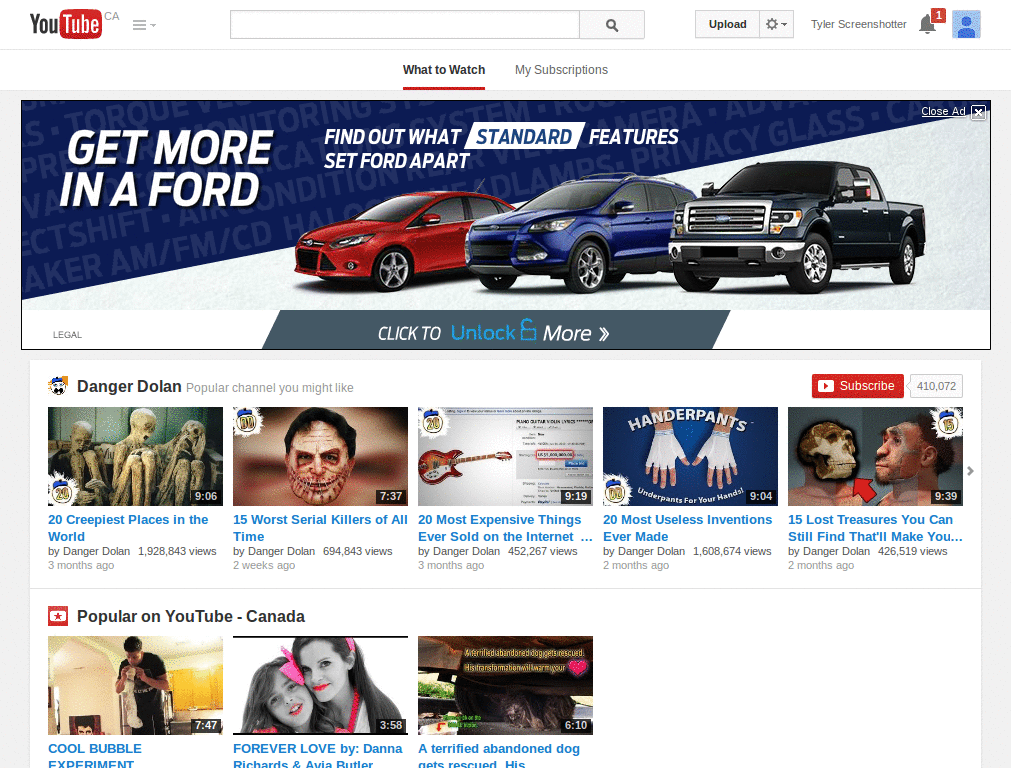Screen dimensions: 1024x768
Task: Click the Close Ad link
Action: (x=943, y=111)
